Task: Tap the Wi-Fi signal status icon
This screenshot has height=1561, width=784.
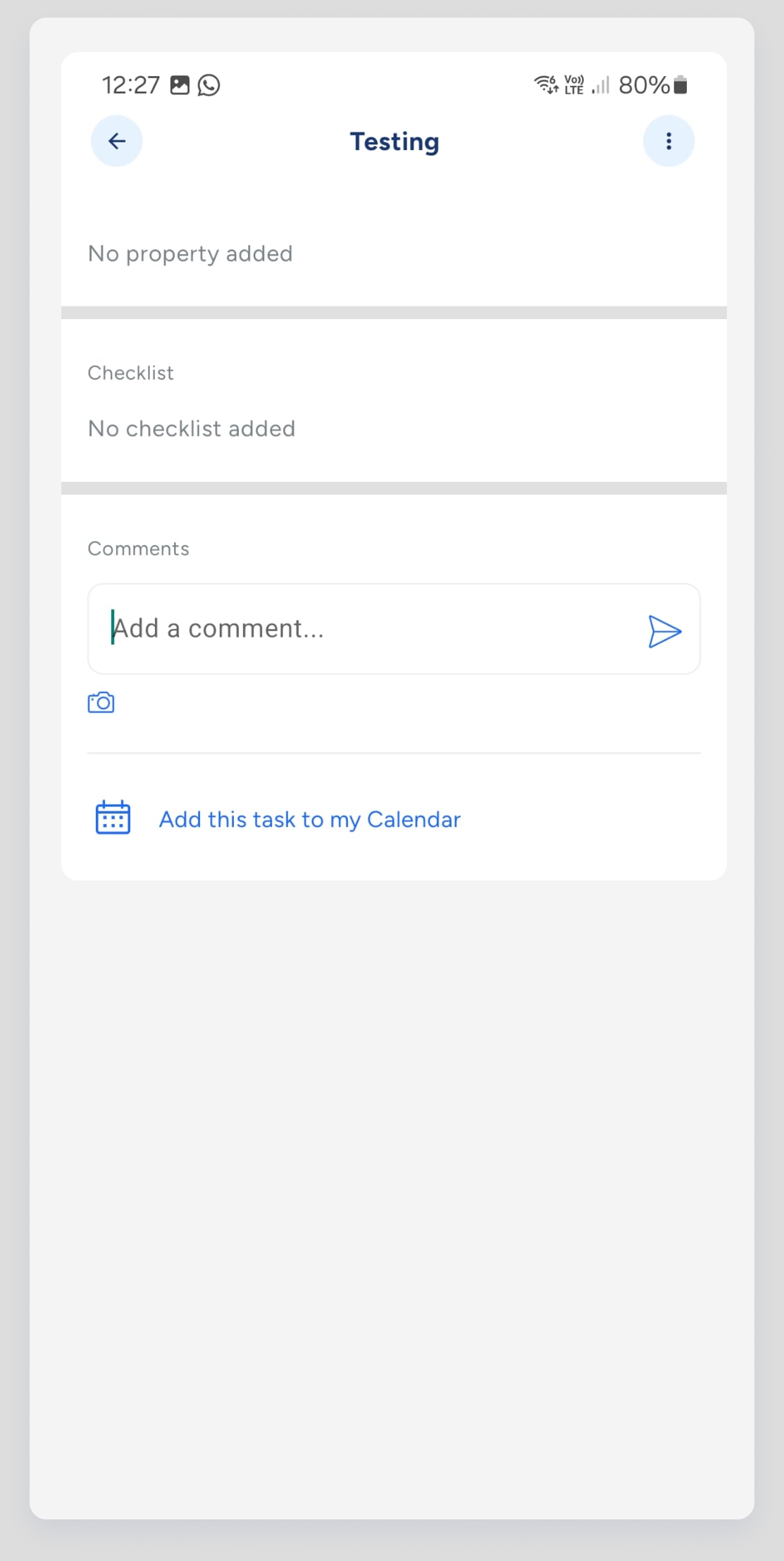Action: pyautogui.click(x=546, y=85)
